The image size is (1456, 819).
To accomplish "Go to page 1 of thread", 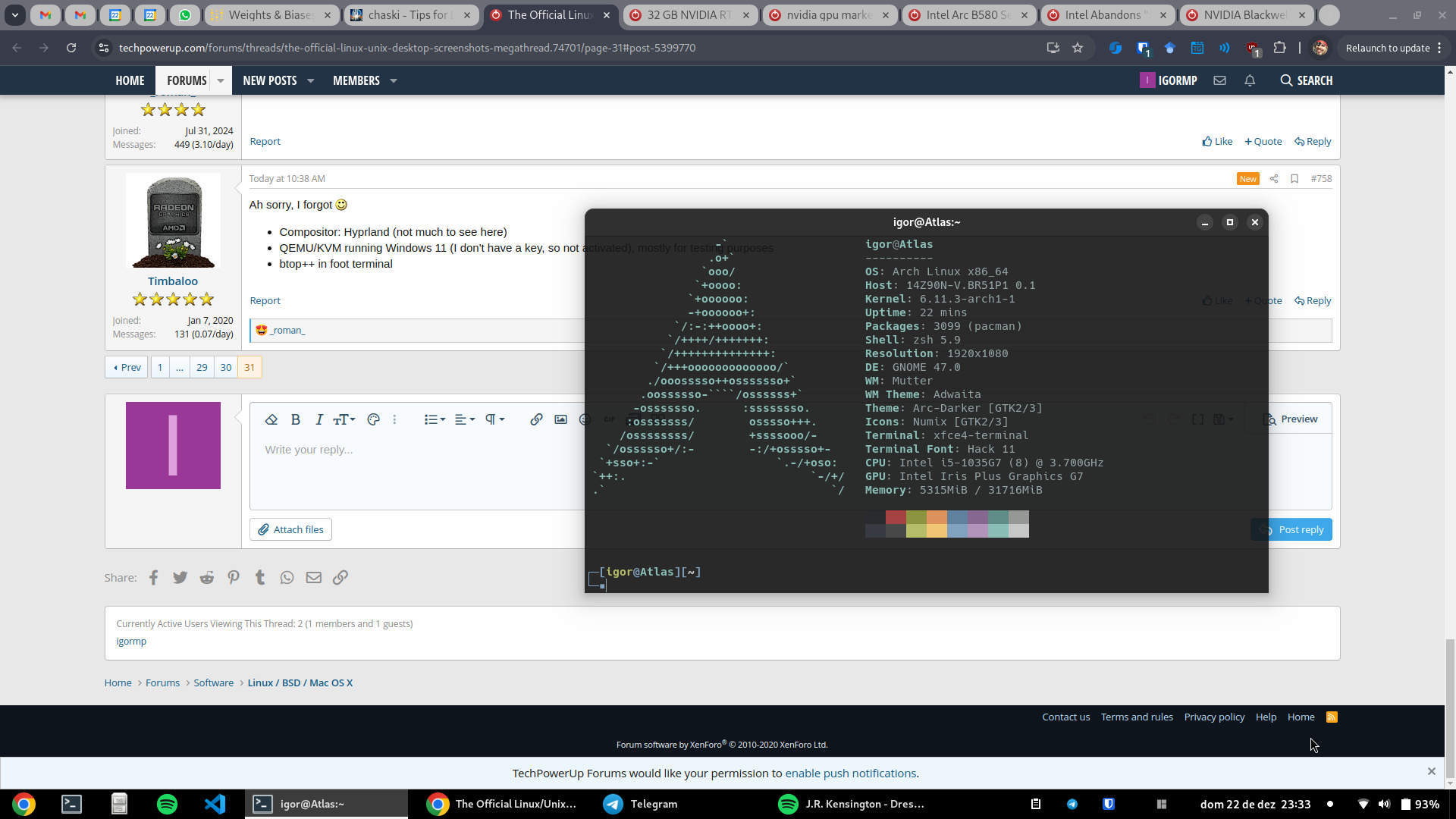I will [x=160, y=367].
